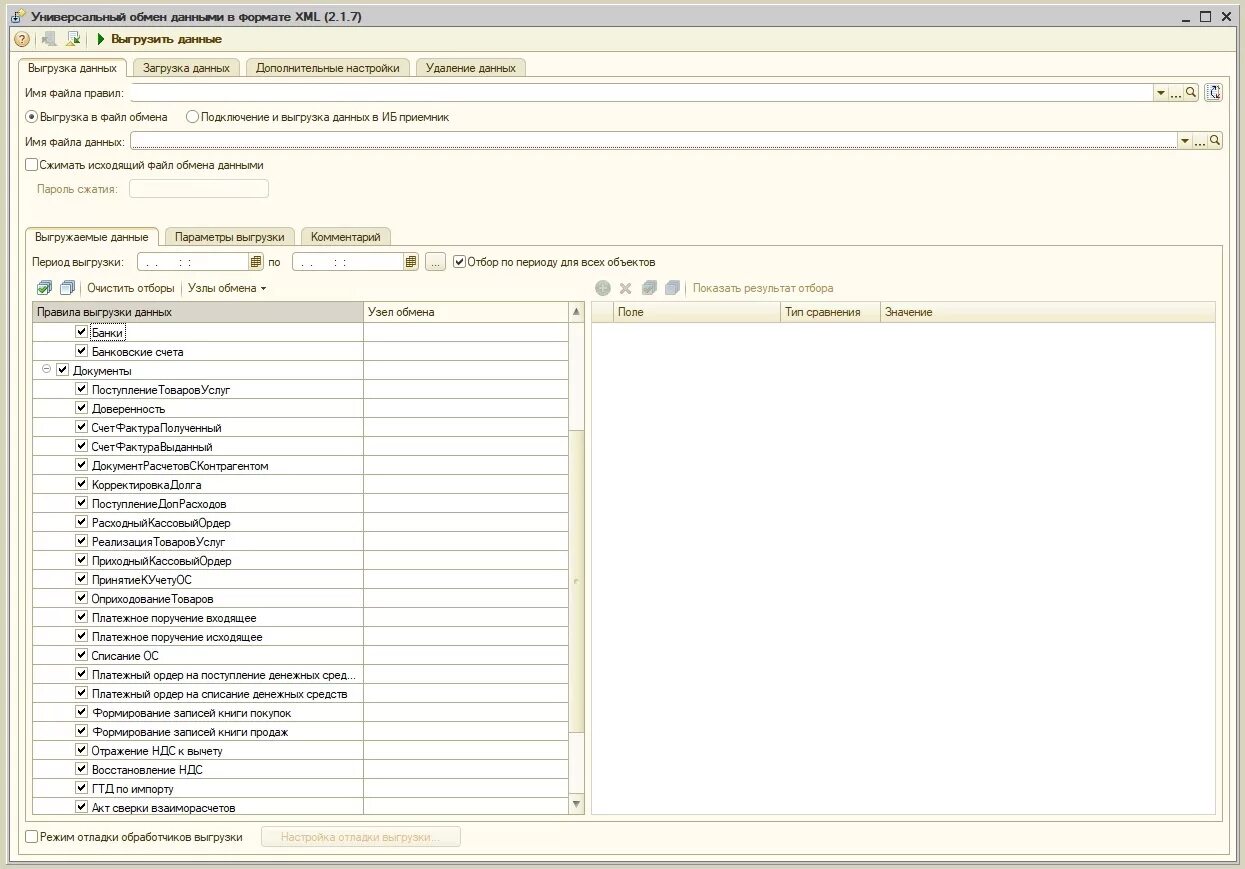The image size is (1245, 869).
Task: Switch to Загрузка данных tab
Action: [186, 68]
